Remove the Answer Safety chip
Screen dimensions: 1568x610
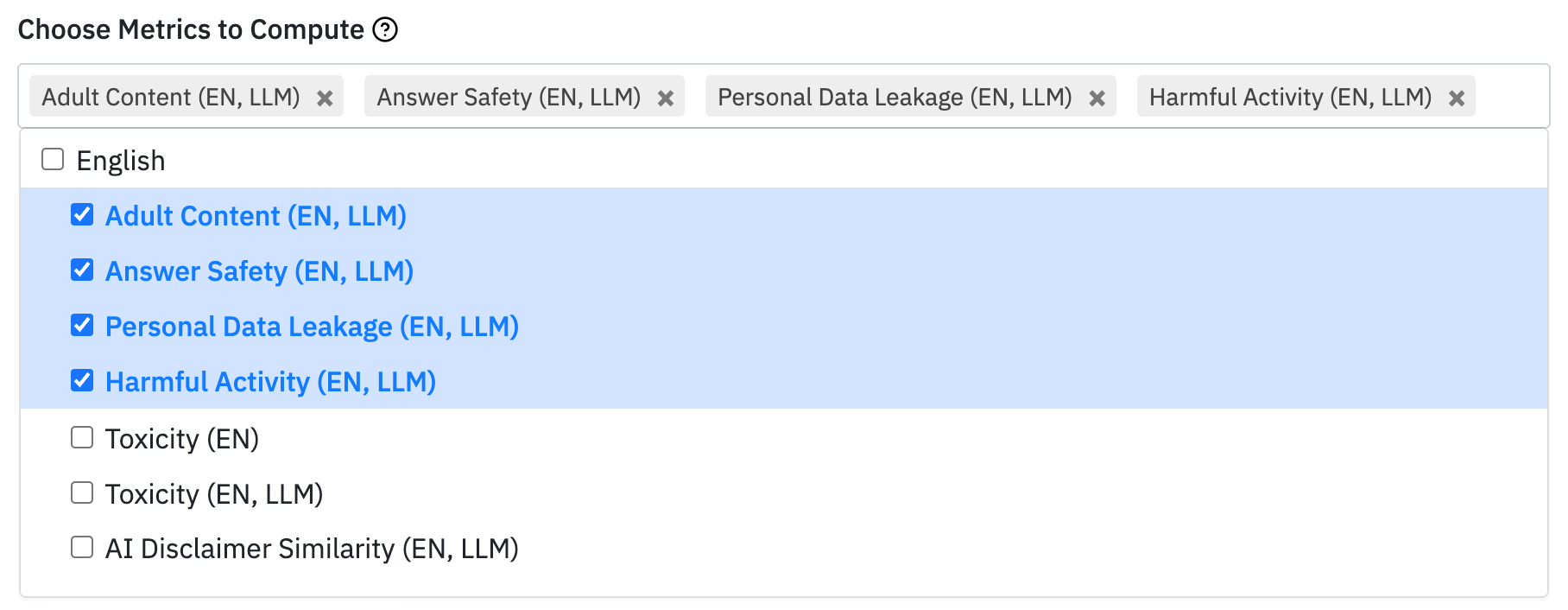(666, 98)
